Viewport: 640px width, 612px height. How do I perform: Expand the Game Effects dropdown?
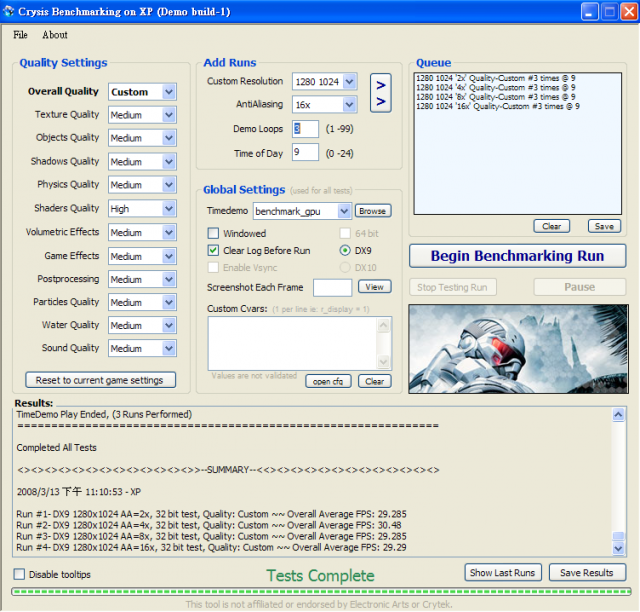[169, 256]
